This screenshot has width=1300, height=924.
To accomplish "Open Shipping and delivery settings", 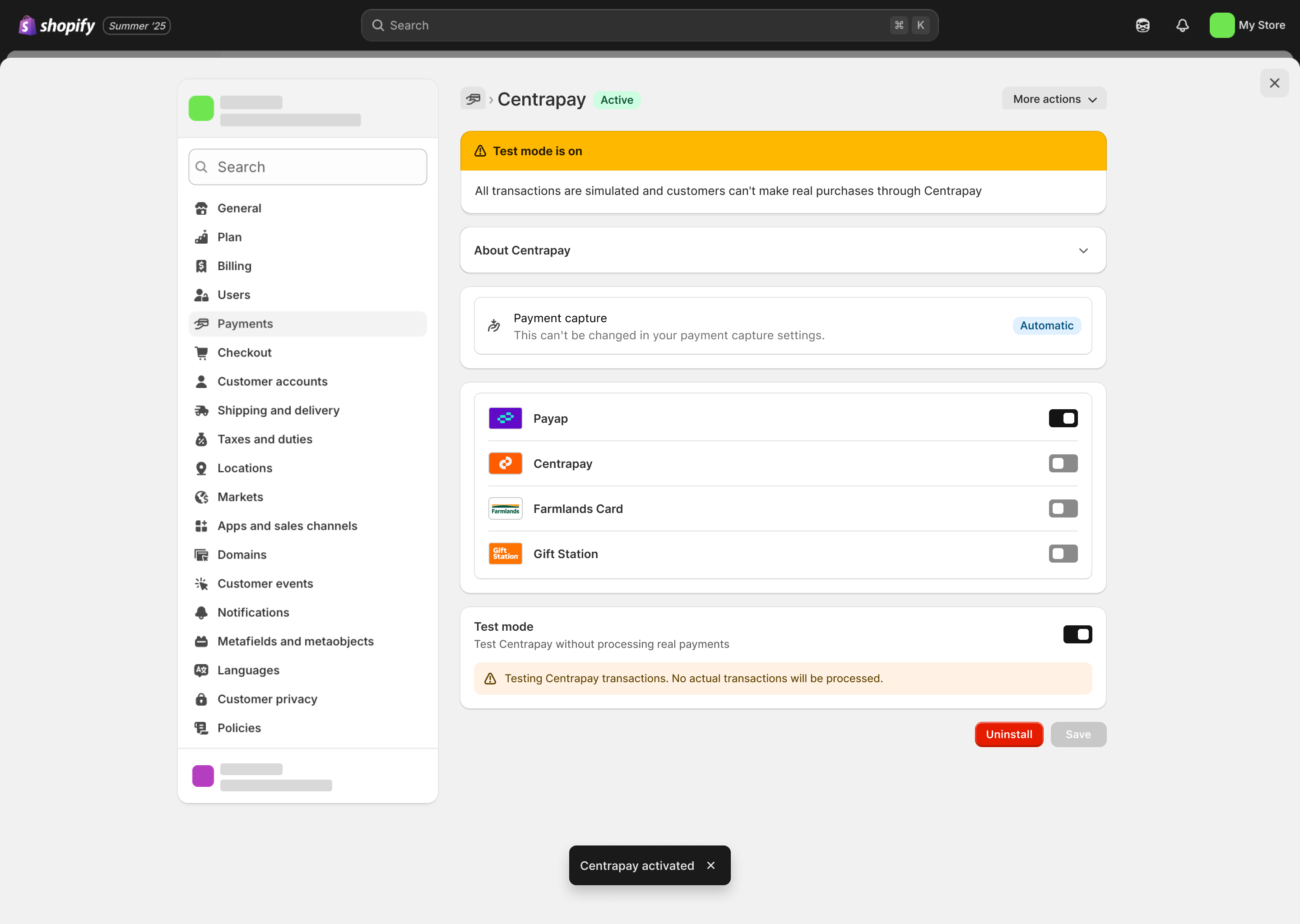I will pos(278,410).
